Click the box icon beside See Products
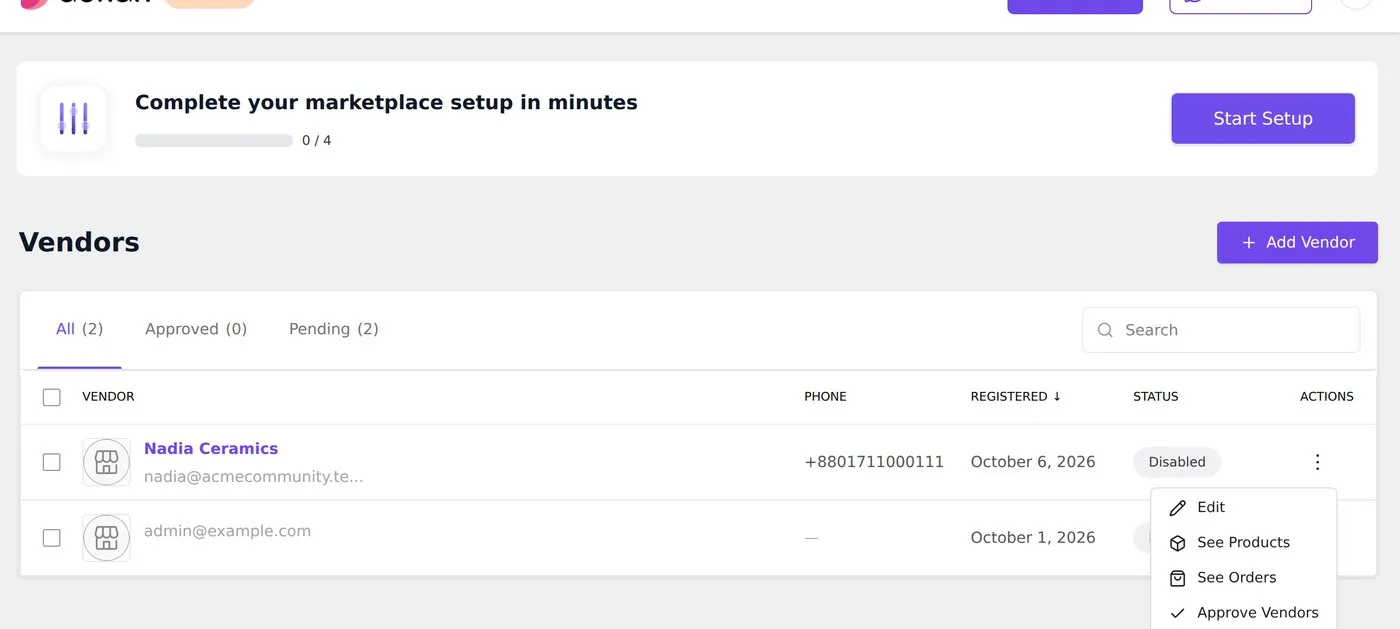The width and height of the screenshot is (1400, 629). (1178, 543)
